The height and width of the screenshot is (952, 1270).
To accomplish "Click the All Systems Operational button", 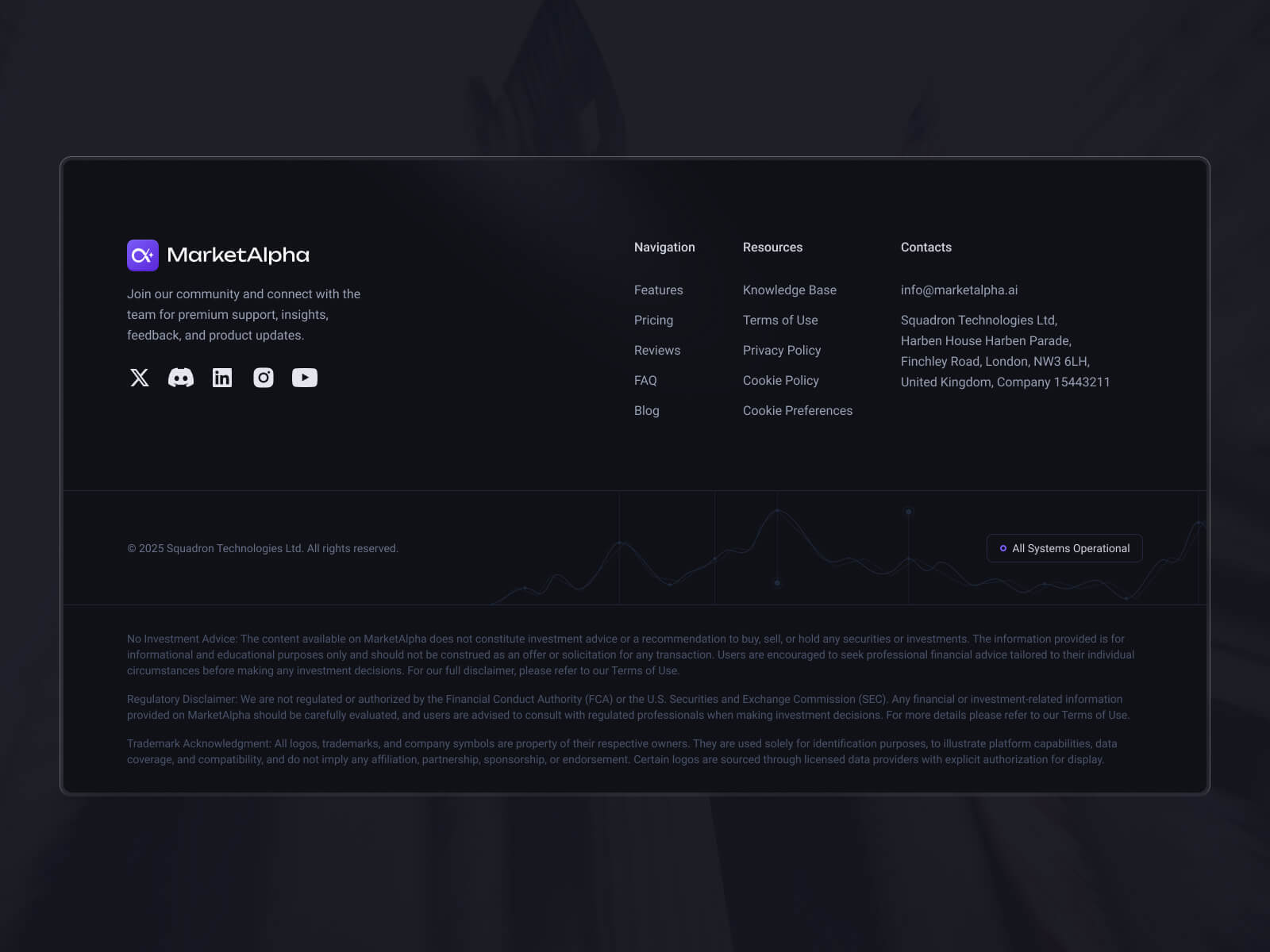I will (x=1064, y=548).
